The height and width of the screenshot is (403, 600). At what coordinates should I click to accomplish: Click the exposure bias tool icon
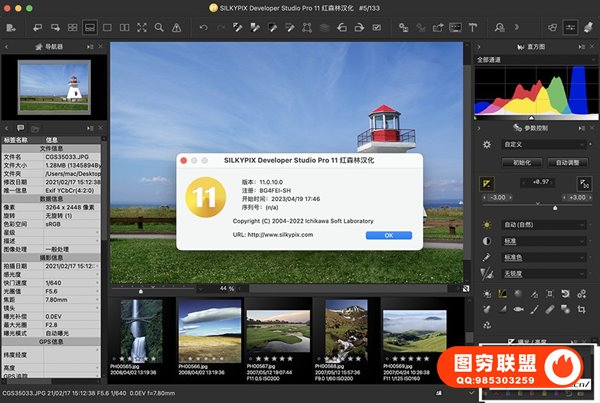(487, 182)
